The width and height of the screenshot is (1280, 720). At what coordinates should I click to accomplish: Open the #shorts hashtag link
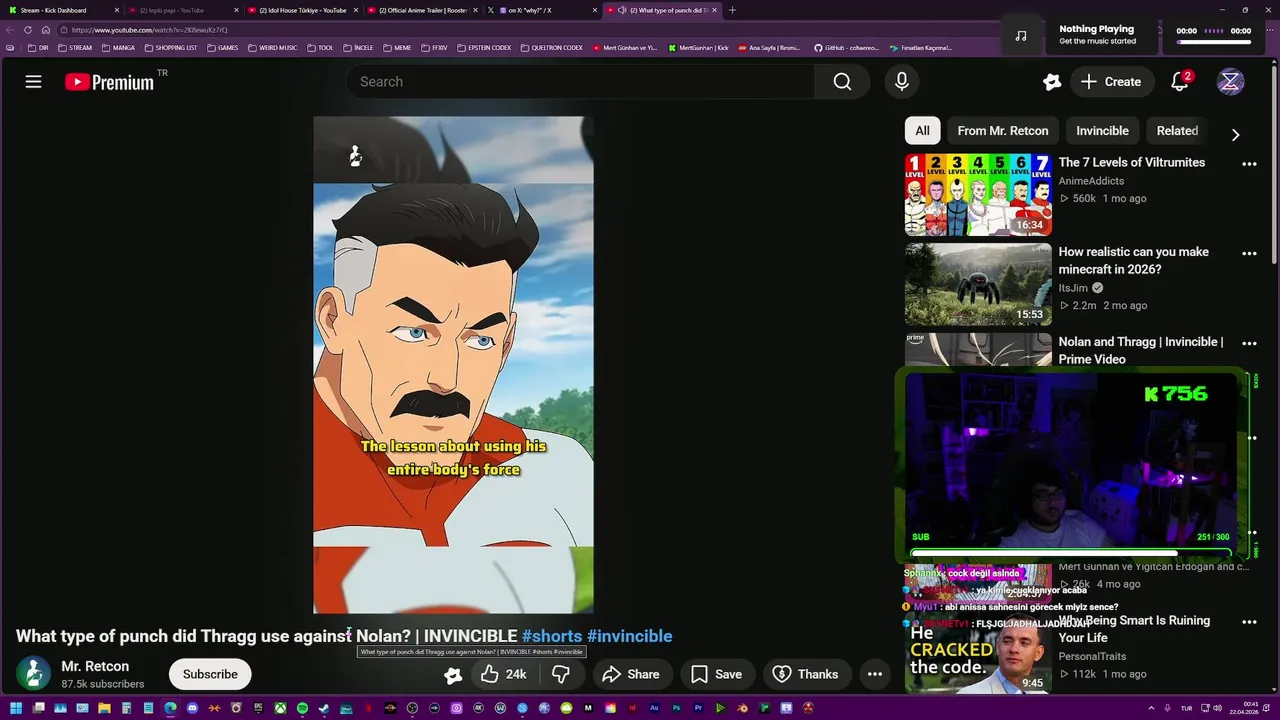click(x=552, y=636)
